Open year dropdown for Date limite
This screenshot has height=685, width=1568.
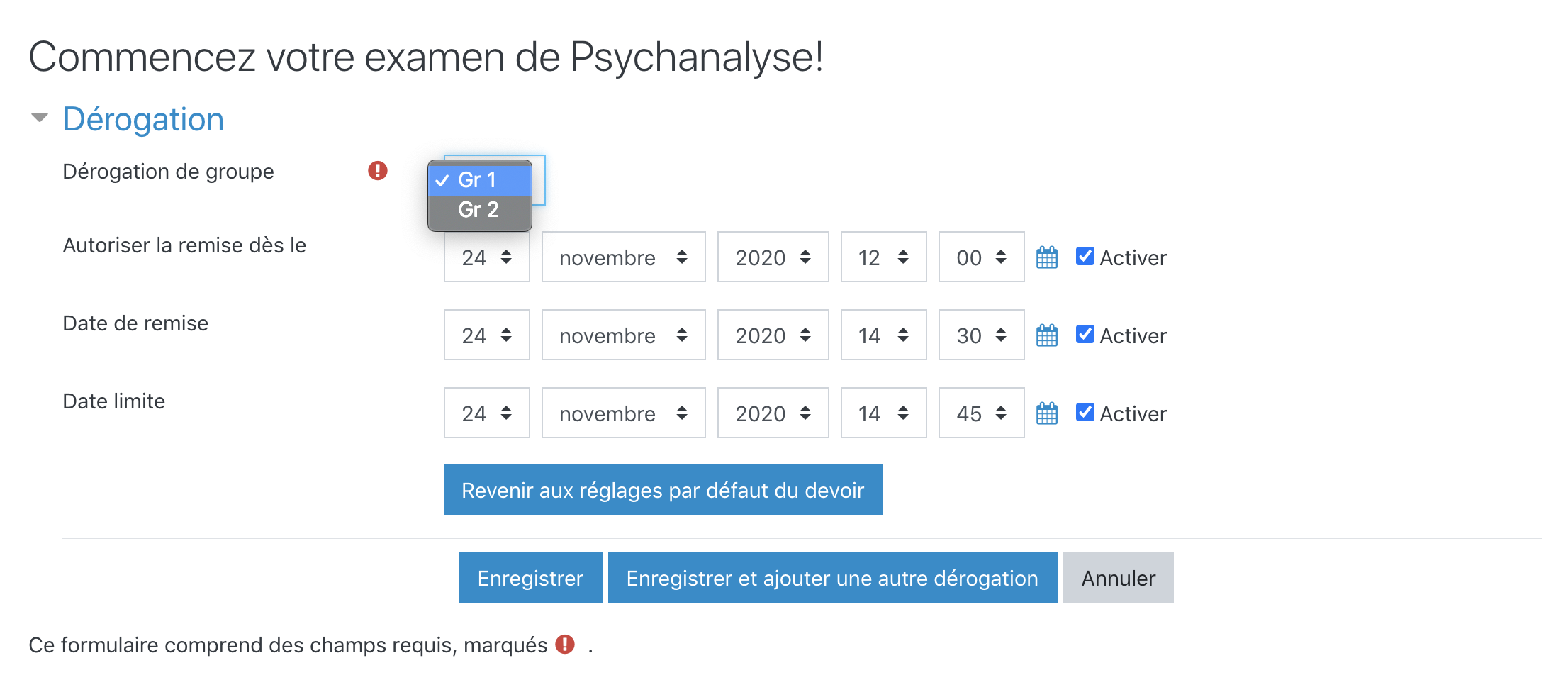coord(773,413)
